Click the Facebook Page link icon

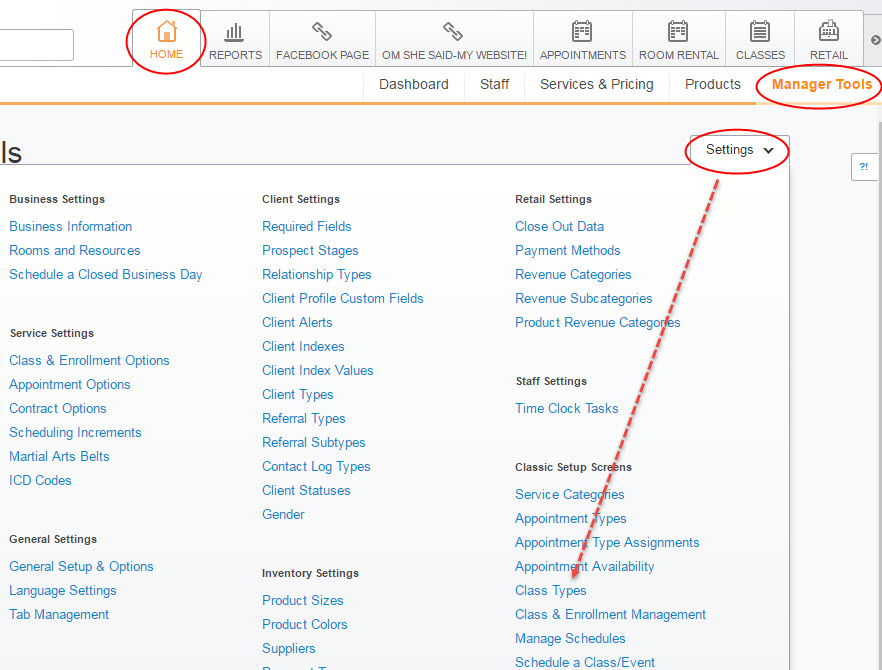pyautogui.click(x=322, y=32)
